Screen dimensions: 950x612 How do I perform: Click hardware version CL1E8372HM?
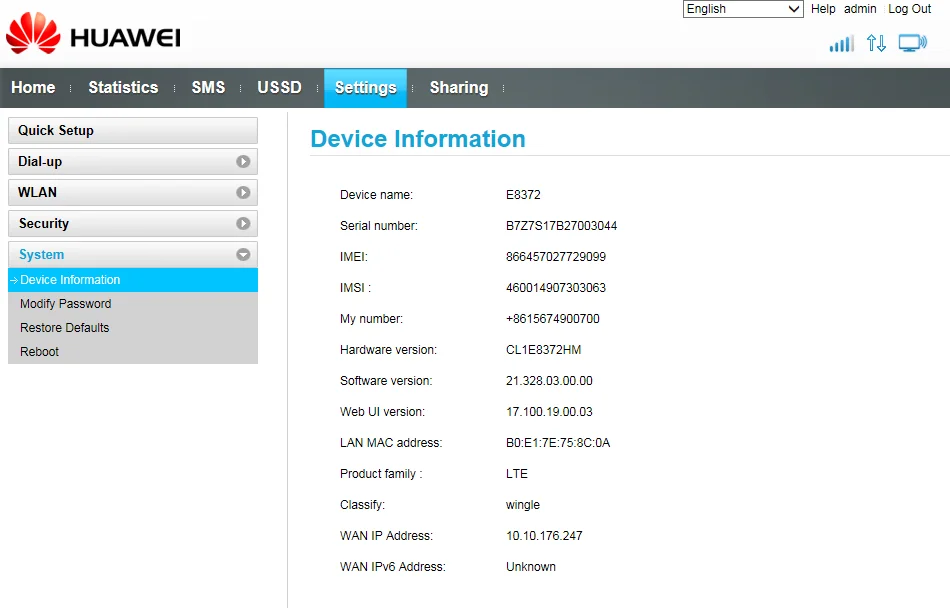543,350
